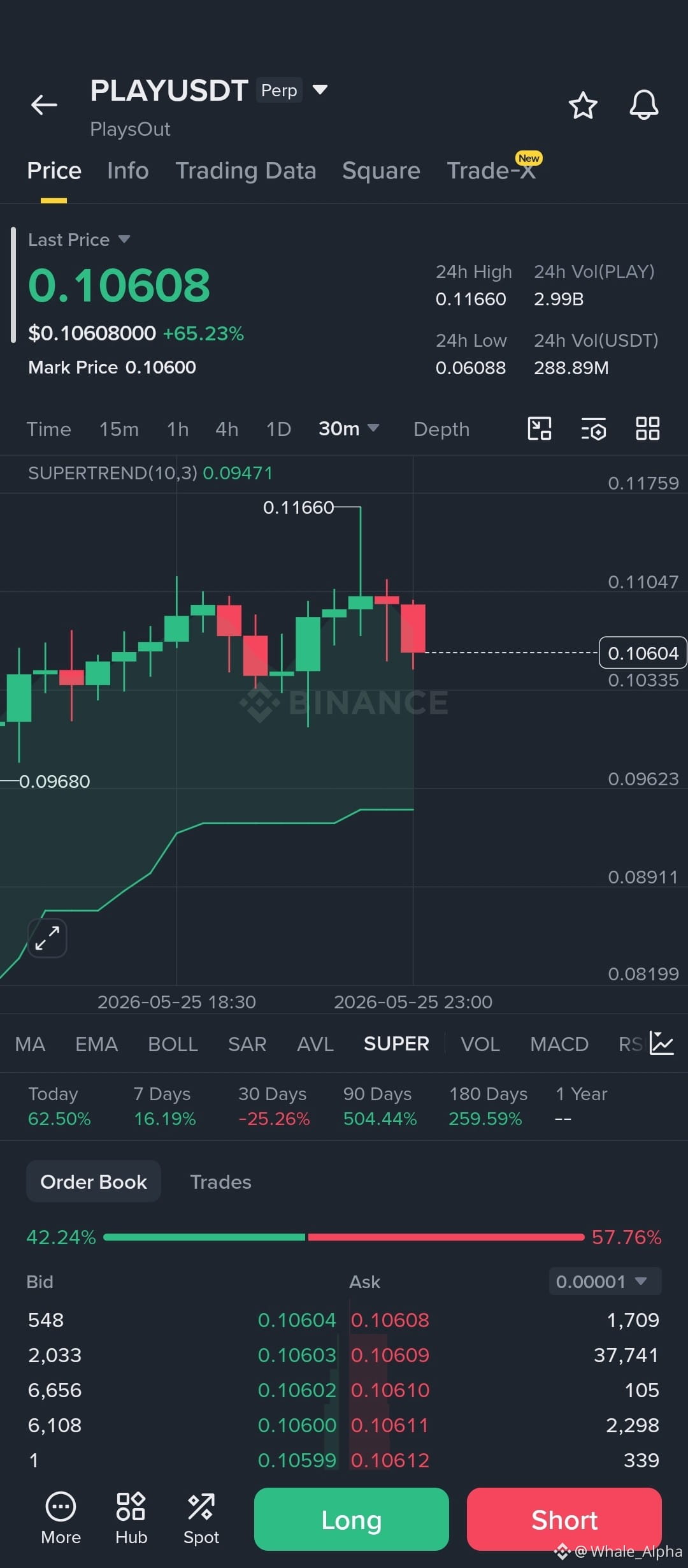688x1568 pixels.
Task: Show the Depth chart
Action: [x=441, y=429]
